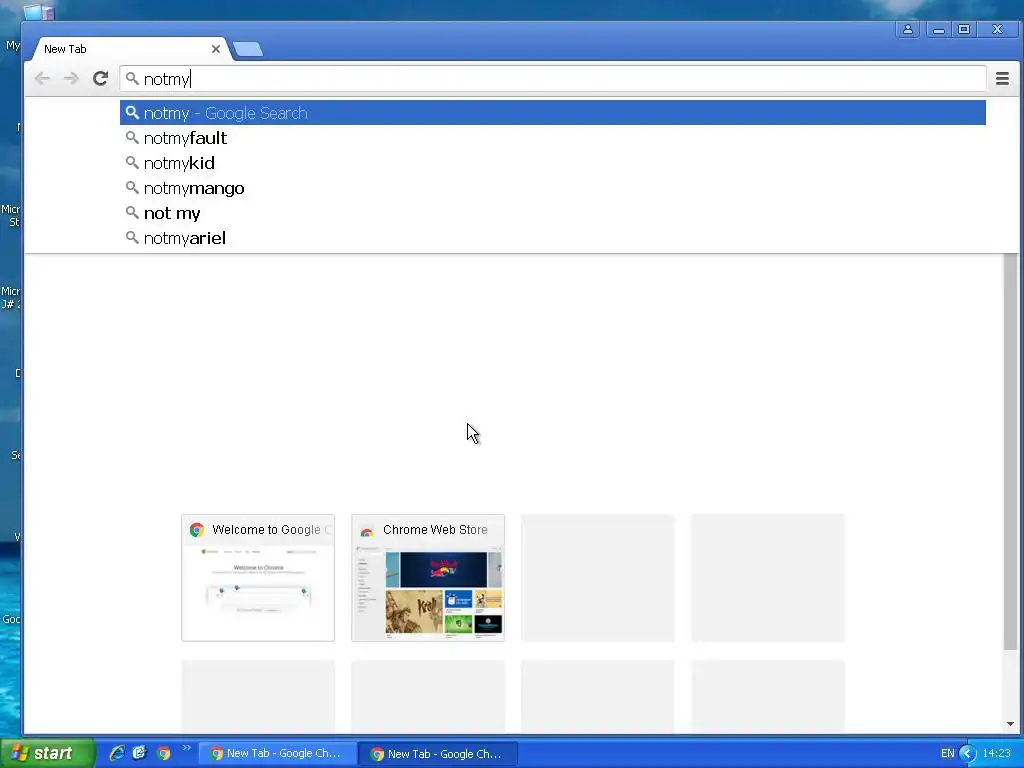Click the EN language indicator
The image size is (1024, 768).
[948, 754]
